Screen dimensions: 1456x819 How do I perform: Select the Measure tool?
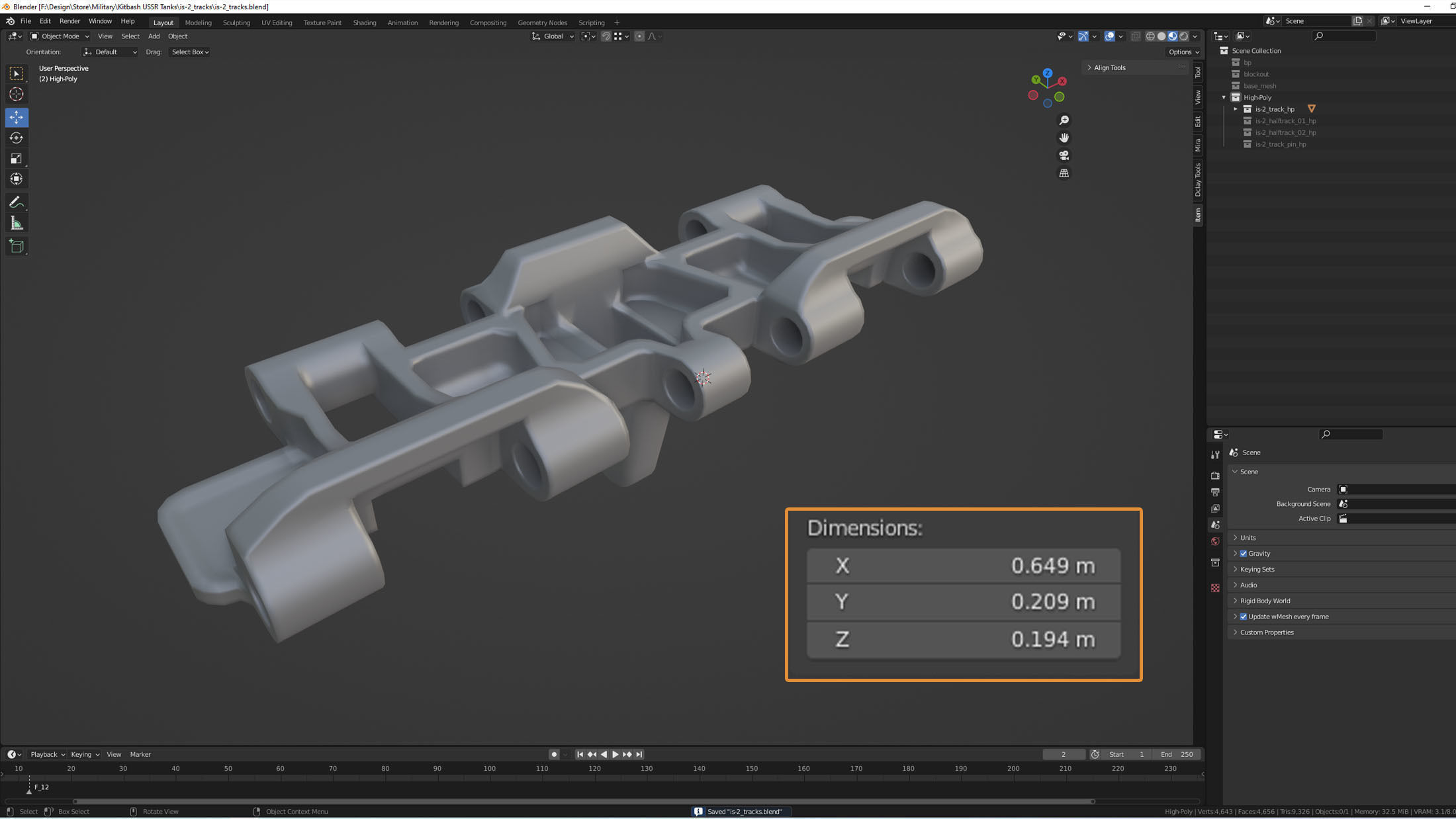point(17,223)
